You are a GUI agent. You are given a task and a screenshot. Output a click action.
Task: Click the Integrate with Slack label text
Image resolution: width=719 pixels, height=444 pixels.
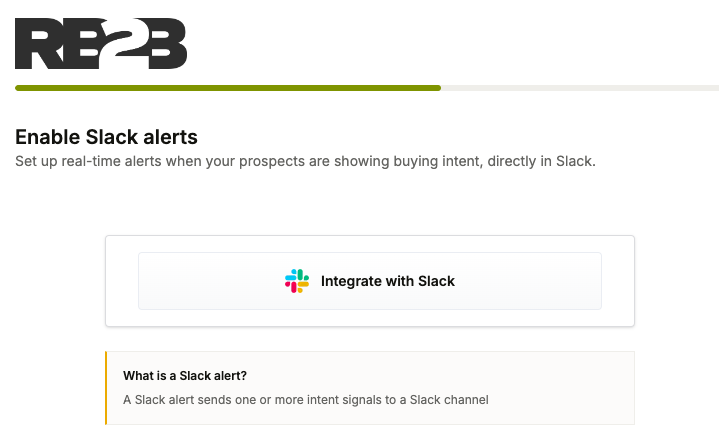point(388,281)
